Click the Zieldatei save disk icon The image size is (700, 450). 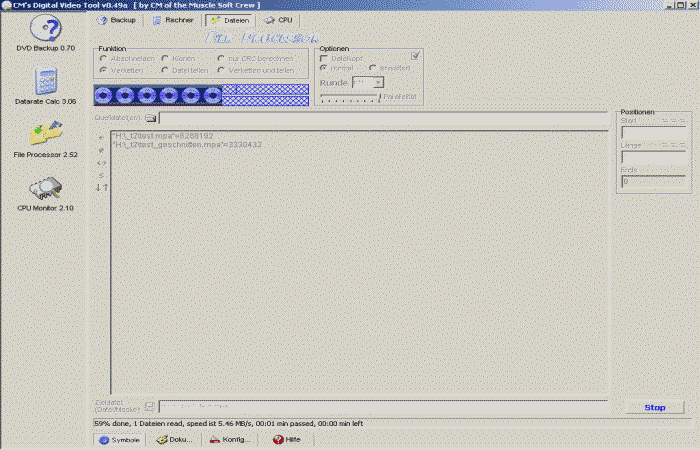[x=150, y=406]
